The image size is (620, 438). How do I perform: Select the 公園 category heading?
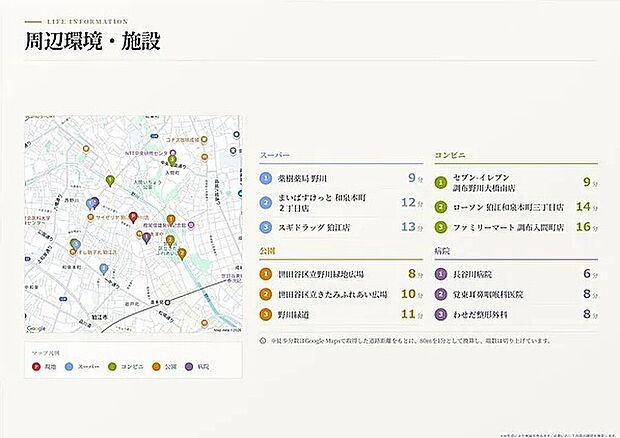tap(267, 251)
